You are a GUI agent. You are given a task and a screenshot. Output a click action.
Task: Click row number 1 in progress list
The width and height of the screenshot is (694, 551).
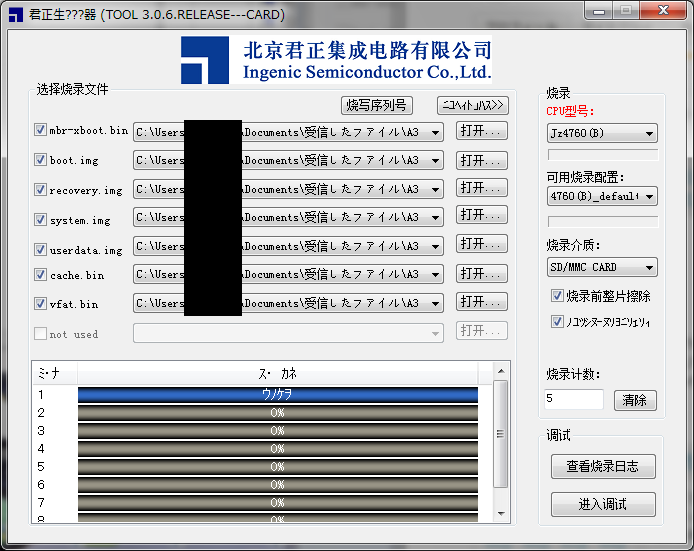point(41,394)
